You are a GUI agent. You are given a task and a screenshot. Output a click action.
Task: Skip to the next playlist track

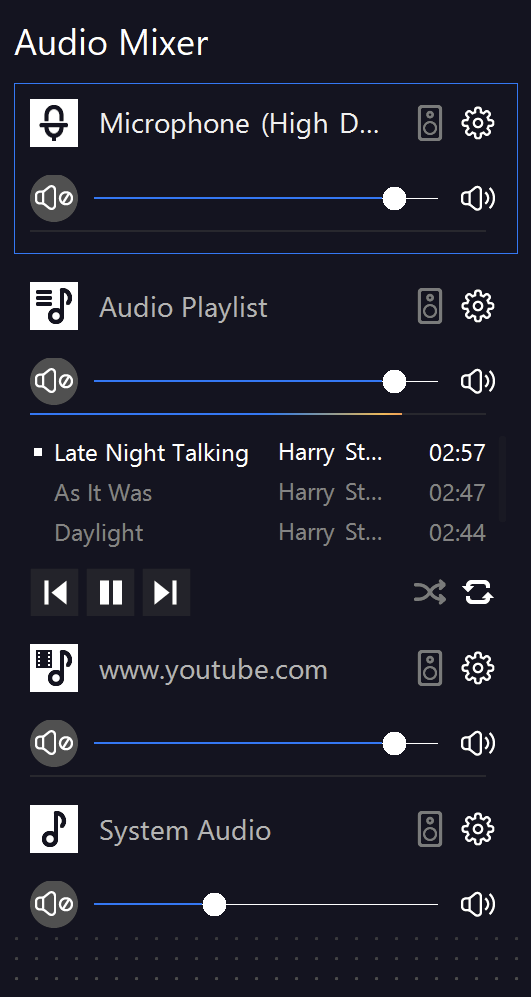[x=166, y=593]
